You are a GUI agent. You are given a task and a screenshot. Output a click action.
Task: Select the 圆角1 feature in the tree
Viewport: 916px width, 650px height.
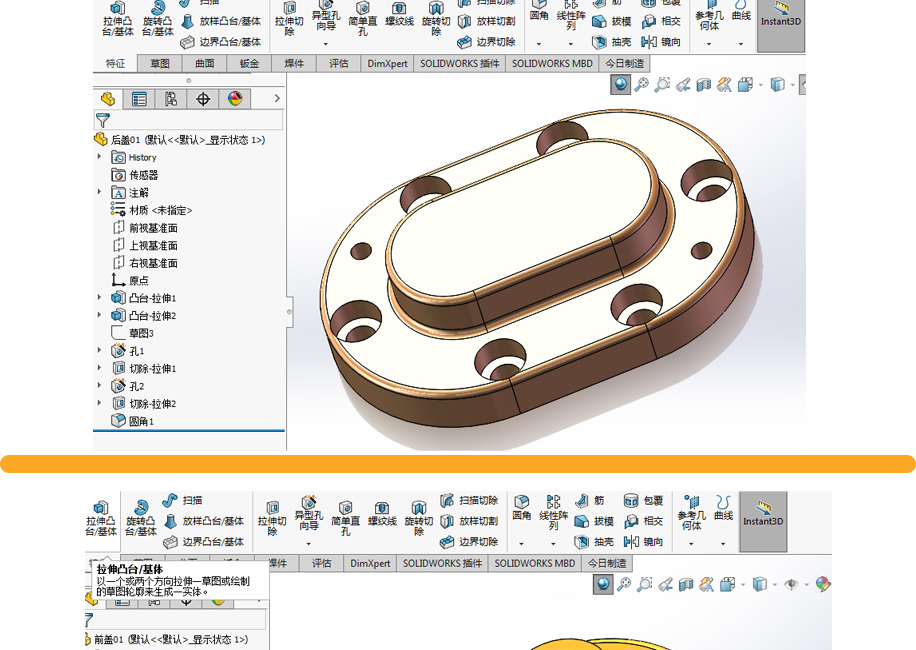133,421
